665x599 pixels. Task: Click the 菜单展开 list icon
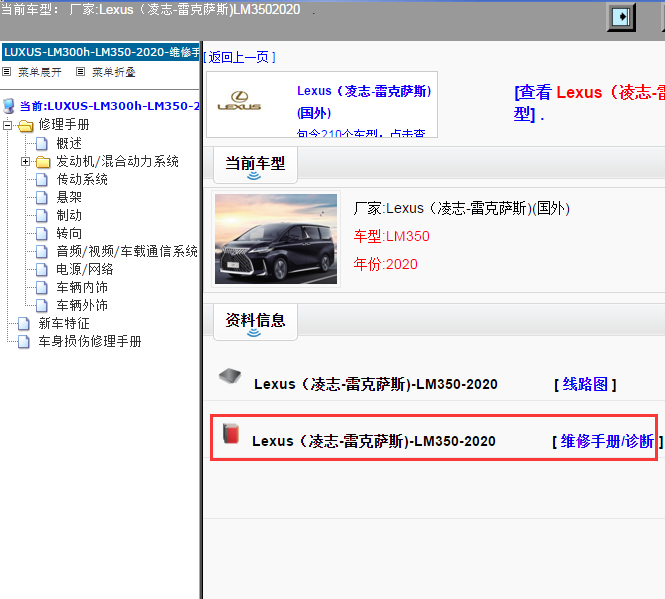point(6,72)
